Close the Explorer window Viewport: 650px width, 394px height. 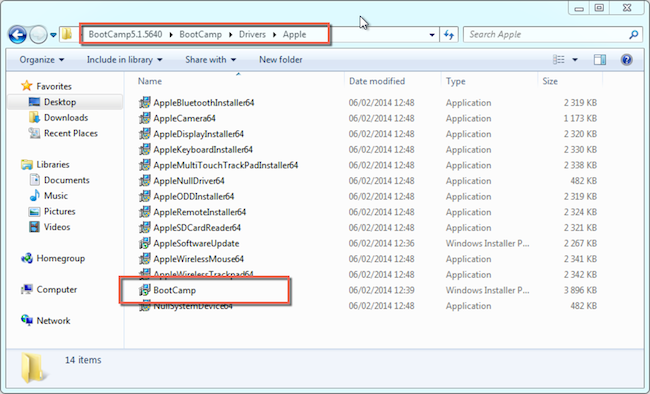click(627, 8)
